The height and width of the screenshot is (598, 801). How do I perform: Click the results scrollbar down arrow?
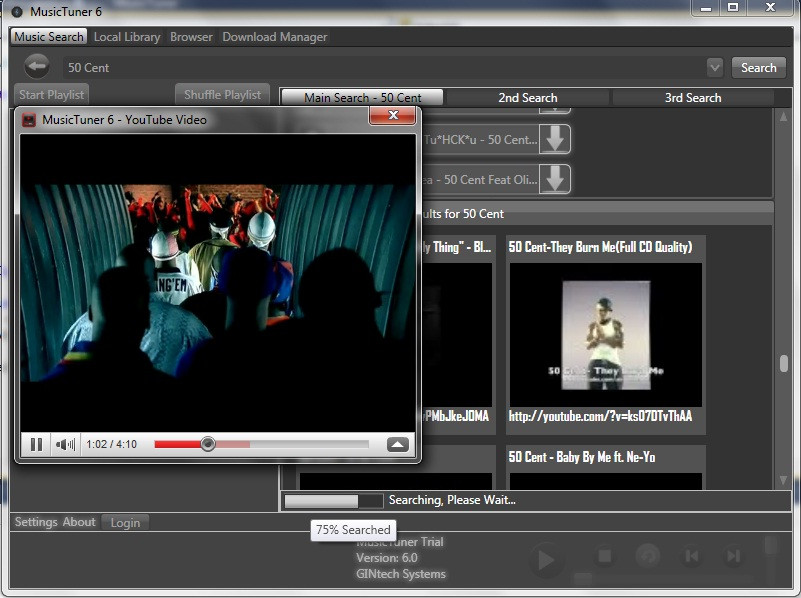[x=783, y=480]
